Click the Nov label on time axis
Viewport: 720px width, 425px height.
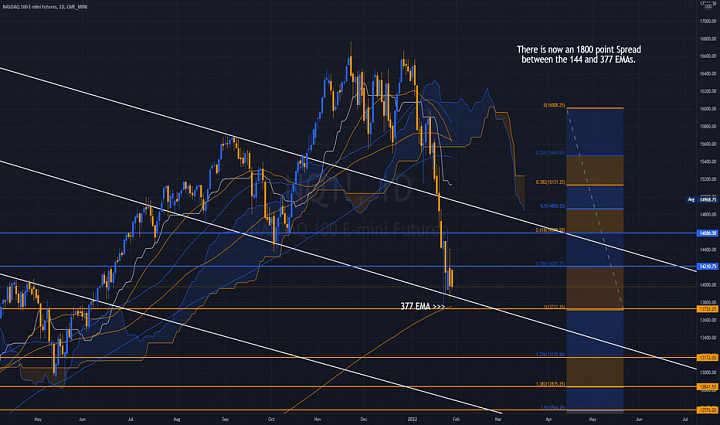point(317,419)
